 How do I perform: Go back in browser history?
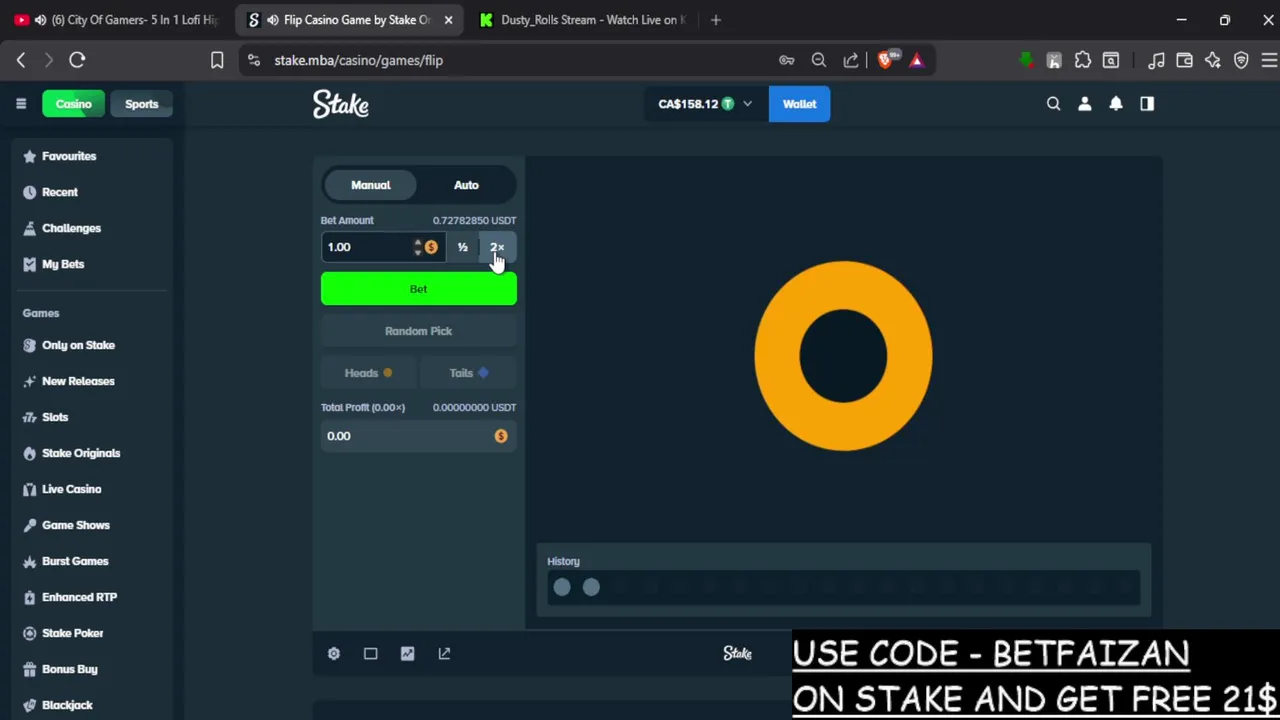click(21, 60)
